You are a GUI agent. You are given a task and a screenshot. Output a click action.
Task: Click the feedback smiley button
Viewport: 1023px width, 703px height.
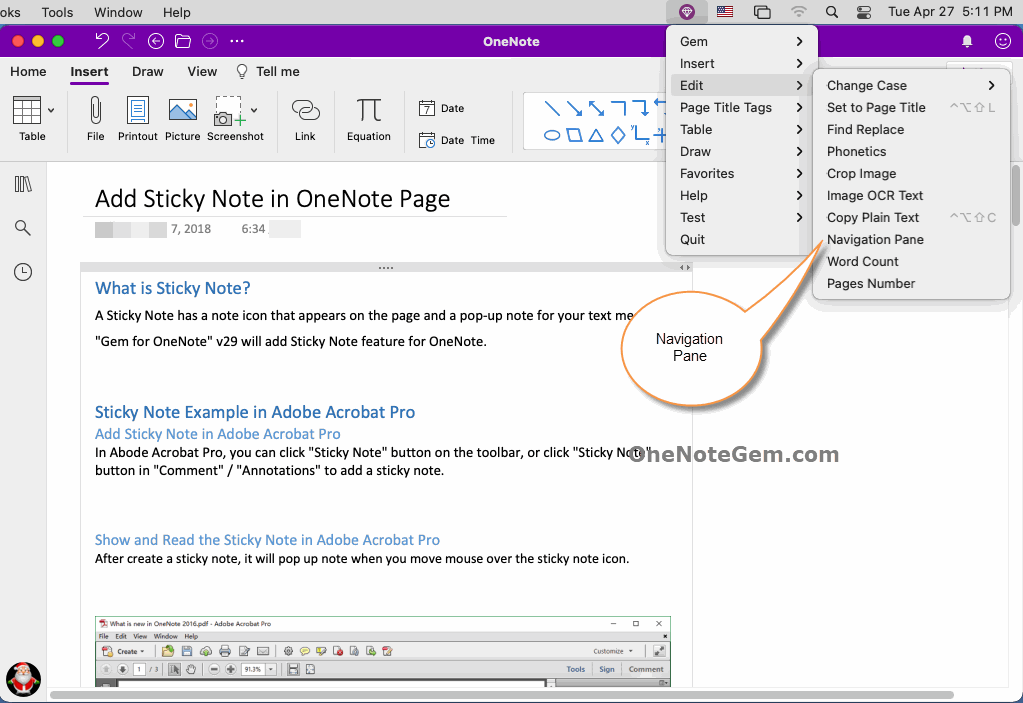tap(1001, 41)
